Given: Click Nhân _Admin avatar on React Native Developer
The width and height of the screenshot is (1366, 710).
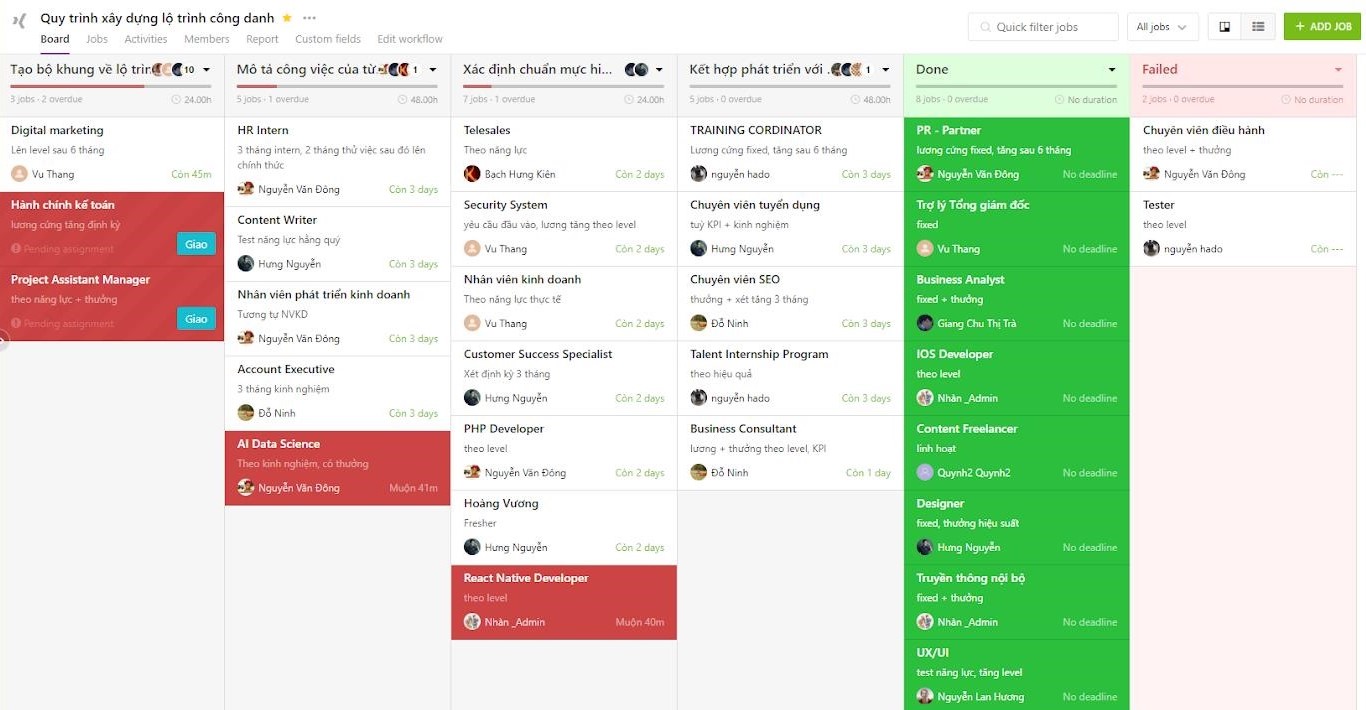Looking at the screenshot, I should 472,622.
